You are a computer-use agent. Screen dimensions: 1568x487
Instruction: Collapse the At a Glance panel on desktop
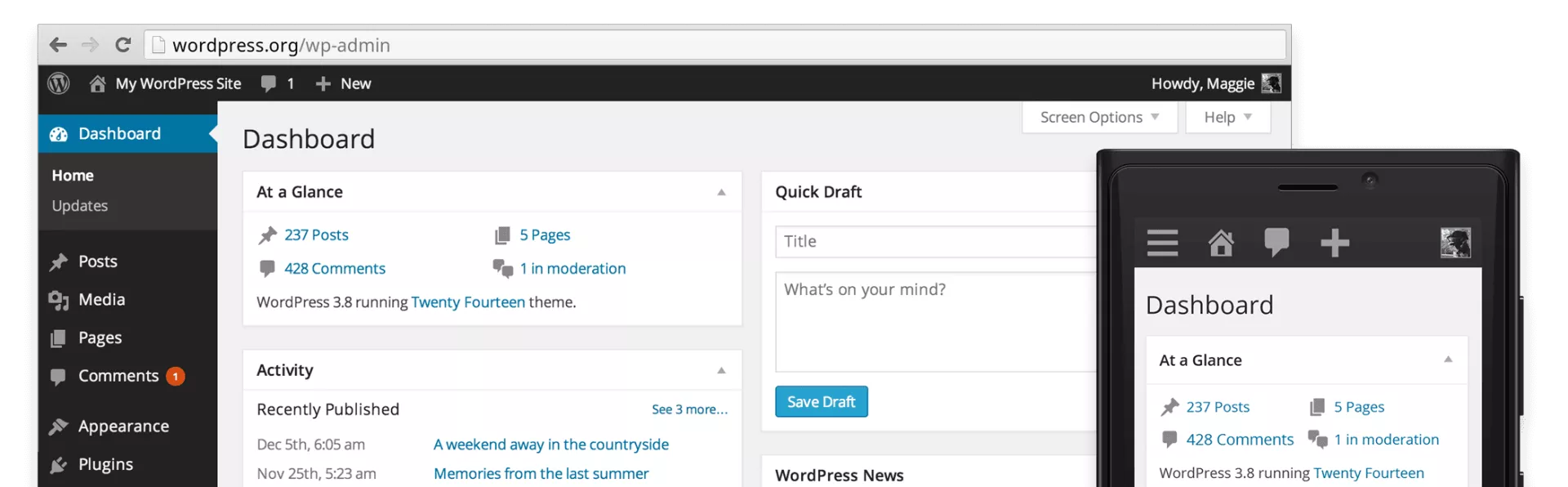[721, 193]
